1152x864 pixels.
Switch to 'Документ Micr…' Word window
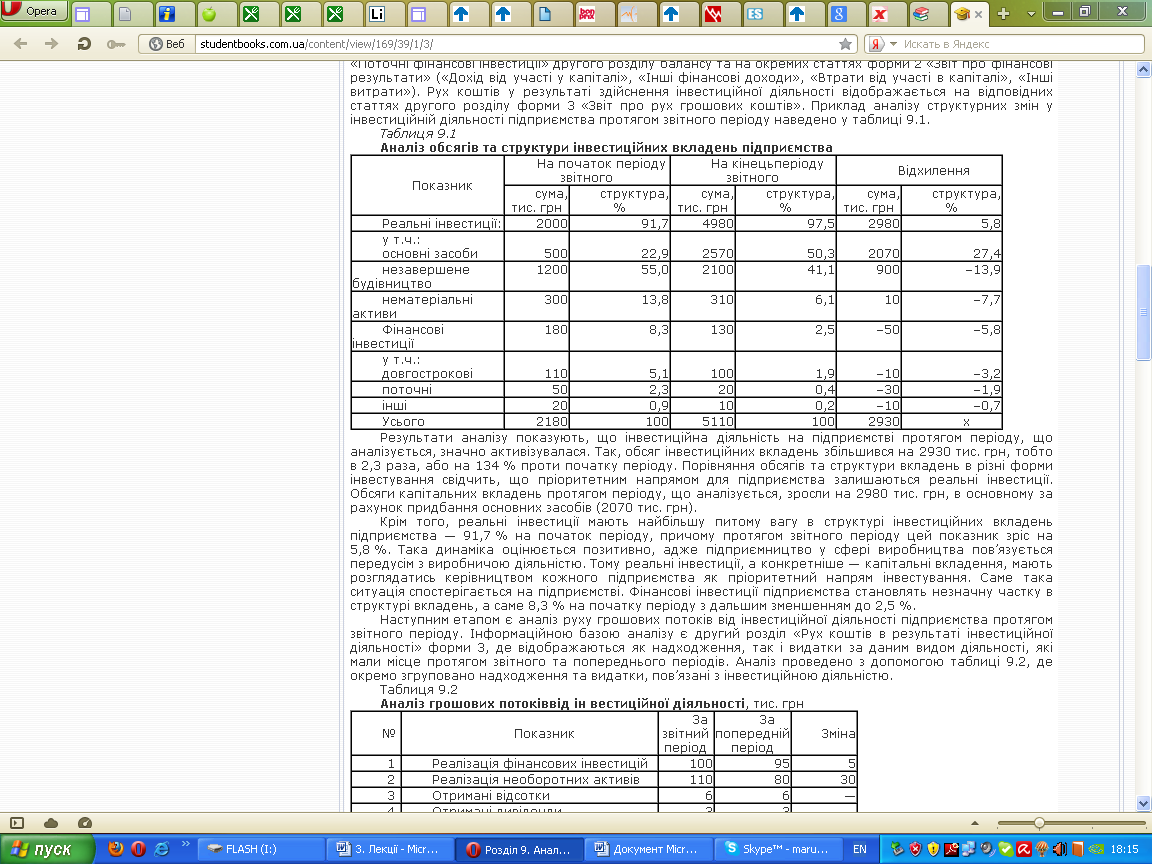click(x=649, y=849)
